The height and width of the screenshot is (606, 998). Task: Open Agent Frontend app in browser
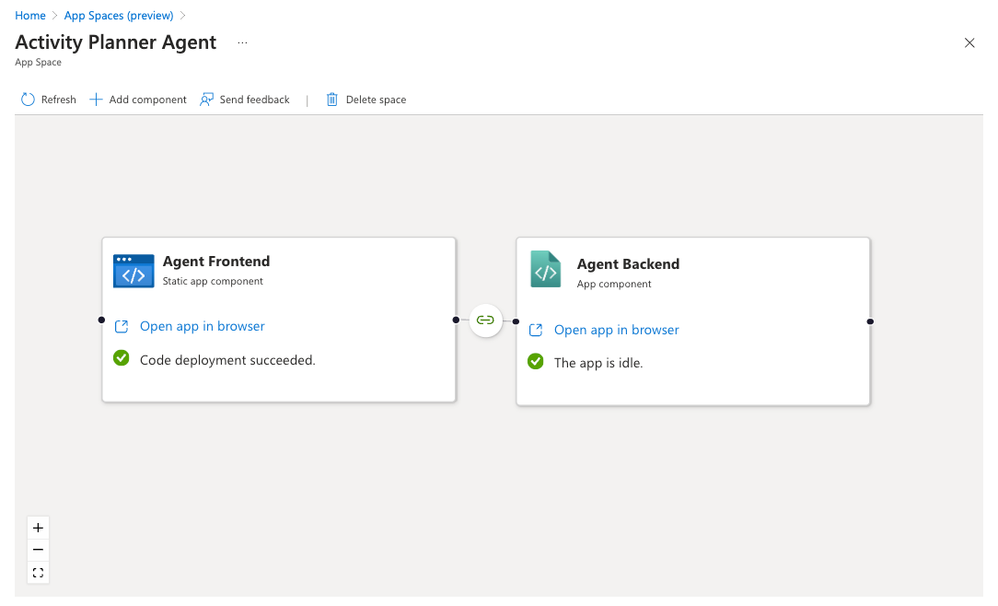202,326
